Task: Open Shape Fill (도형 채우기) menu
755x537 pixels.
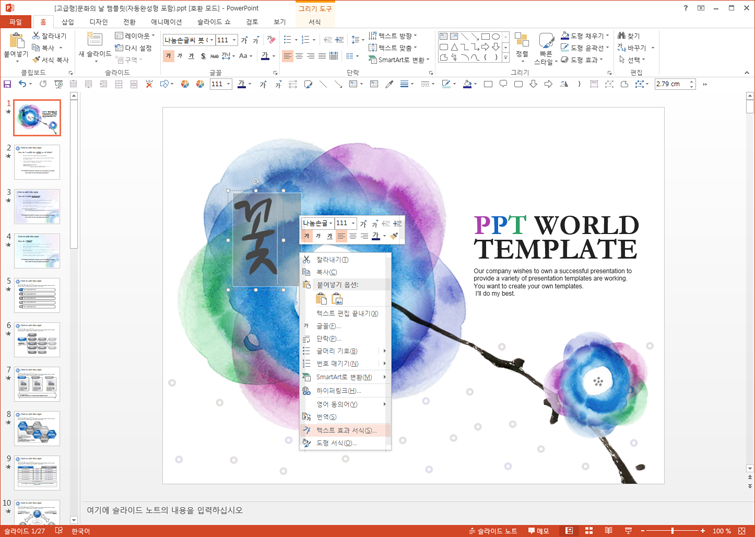Action: [x=585, y=36]
